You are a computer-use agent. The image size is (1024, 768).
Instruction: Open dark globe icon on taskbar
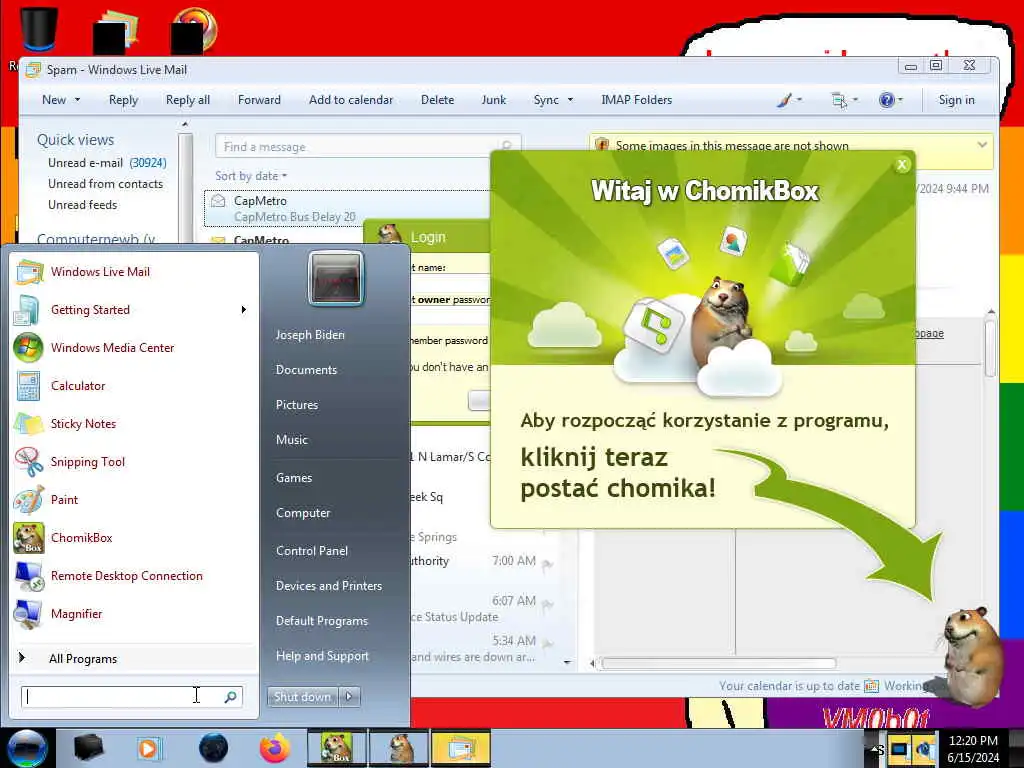(213, 748)
